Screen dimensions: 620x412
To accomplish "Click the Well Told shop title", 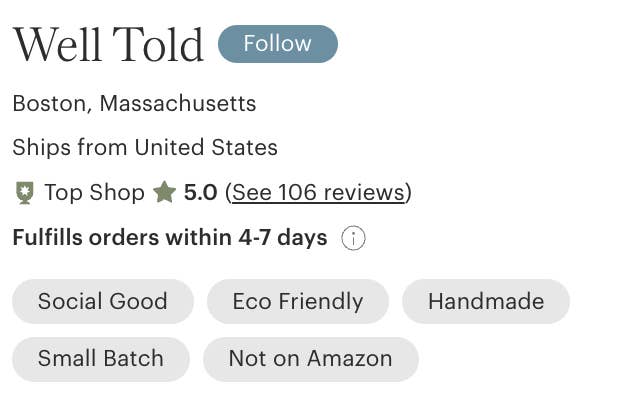I will pyautogui.click(x=108, y=45).
